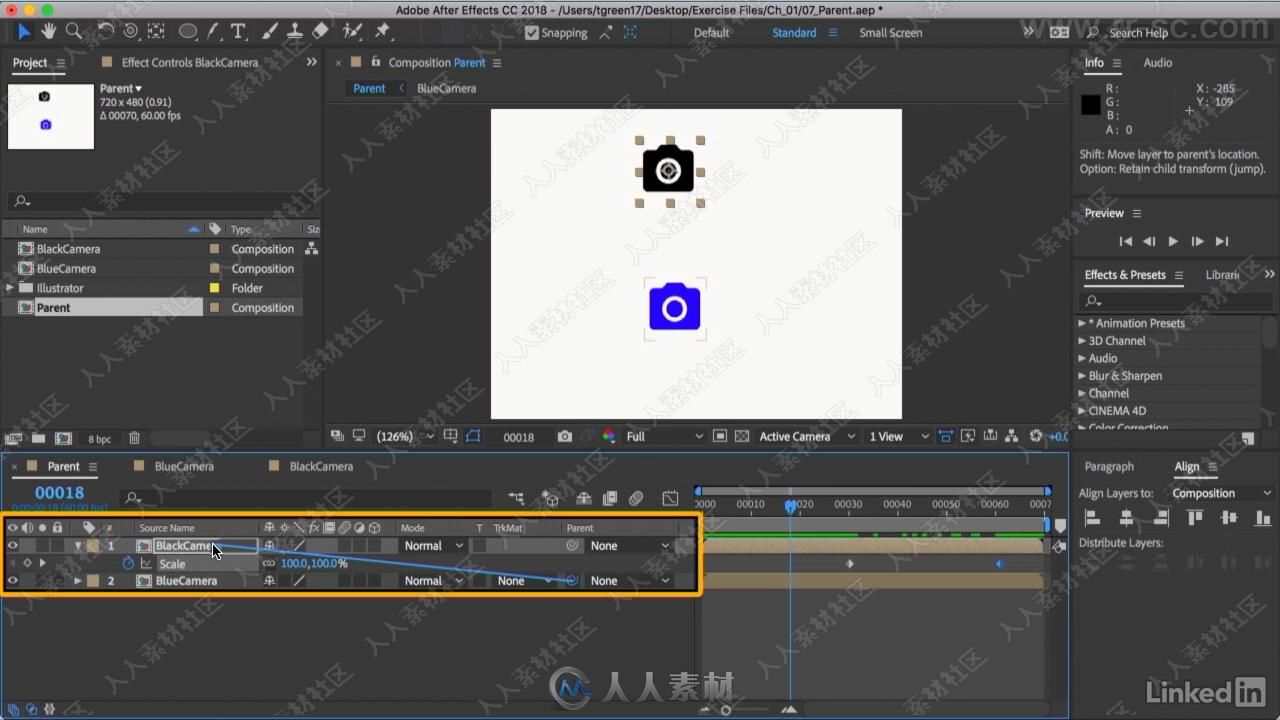
Task: Step to the next frame
Action: tap(1197, 241)
